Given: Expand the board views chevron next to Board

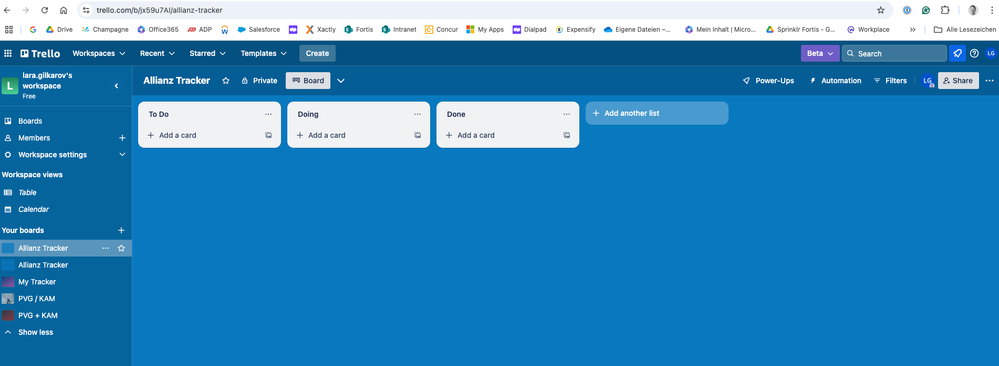Looking at the screenshot, I should click(x=341, y=81).
